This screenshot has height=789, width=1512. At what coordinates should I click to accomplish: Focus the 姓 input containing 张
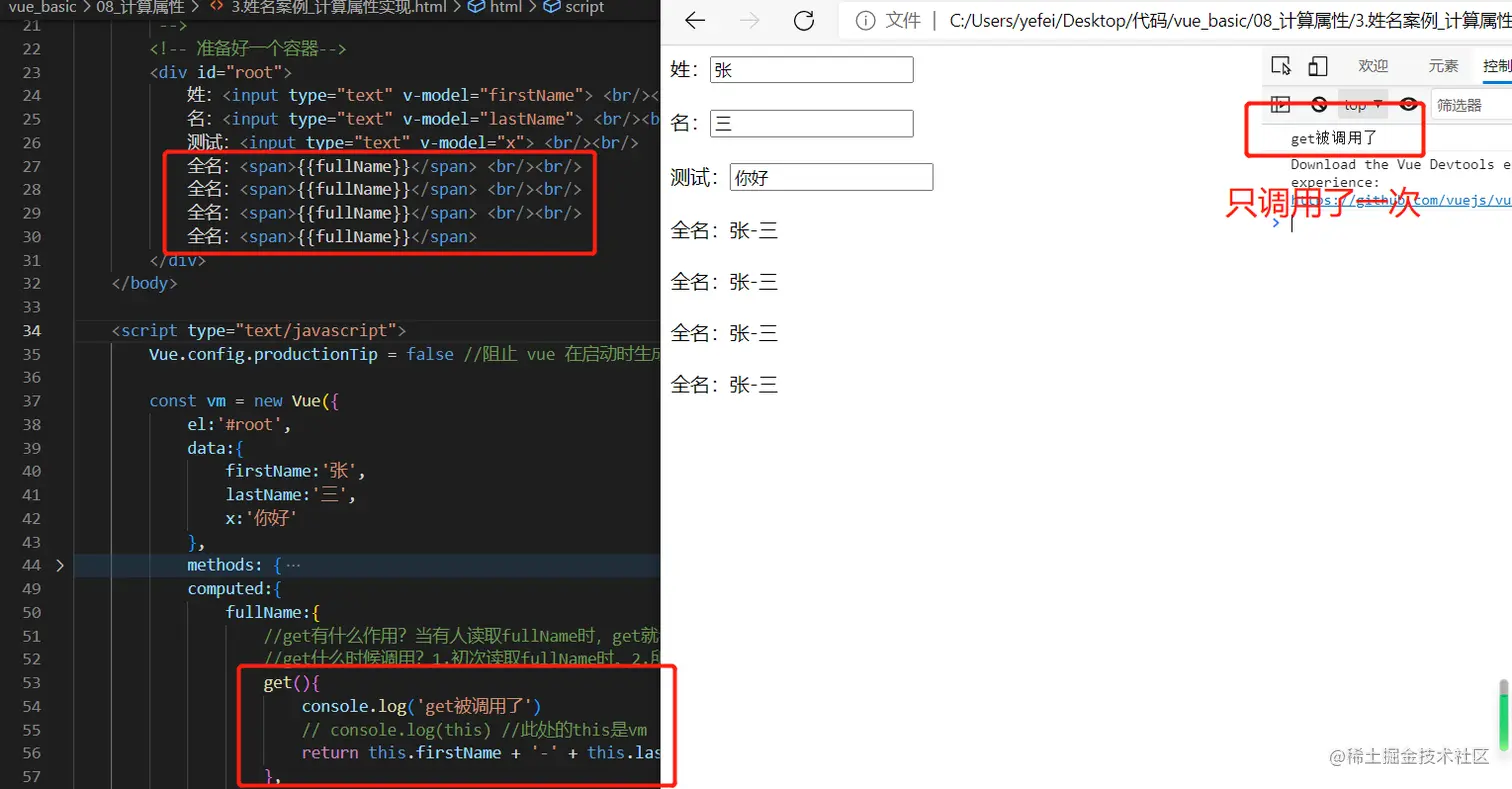coord(811,70)
